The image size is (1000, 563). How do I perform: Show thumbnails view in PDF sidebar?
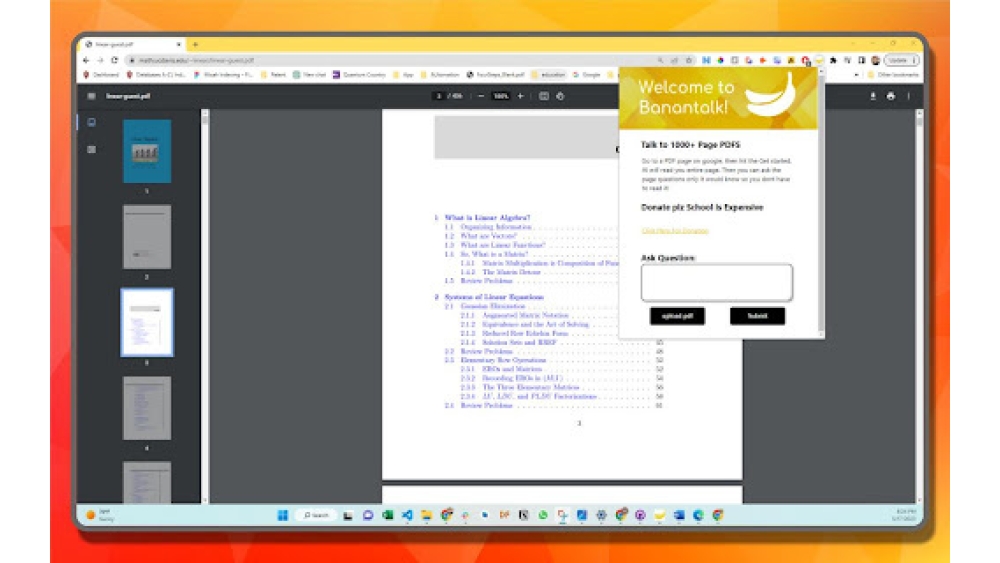(x=91, y=122)
